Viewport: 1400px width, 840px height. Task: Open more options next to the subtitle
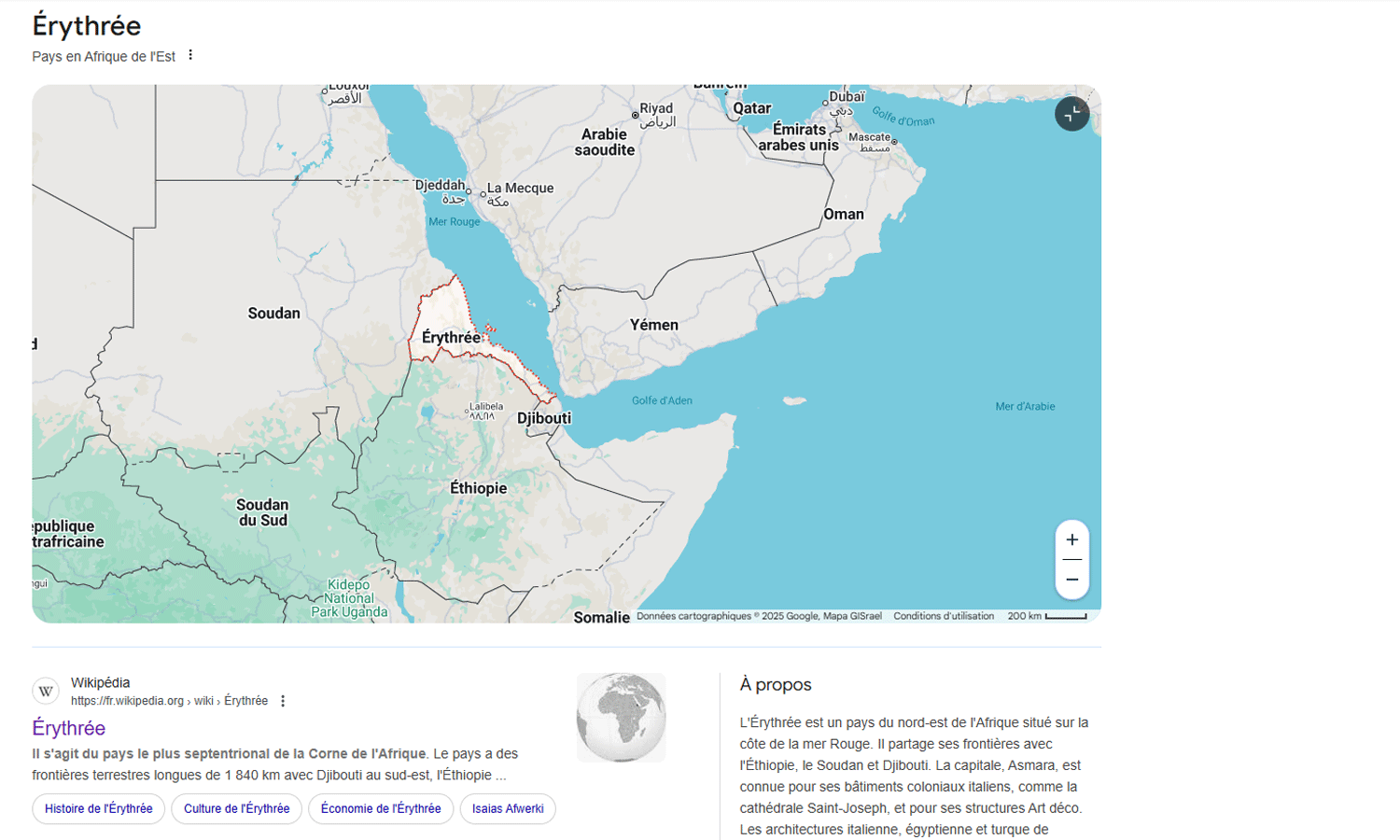tap(190, 55)
